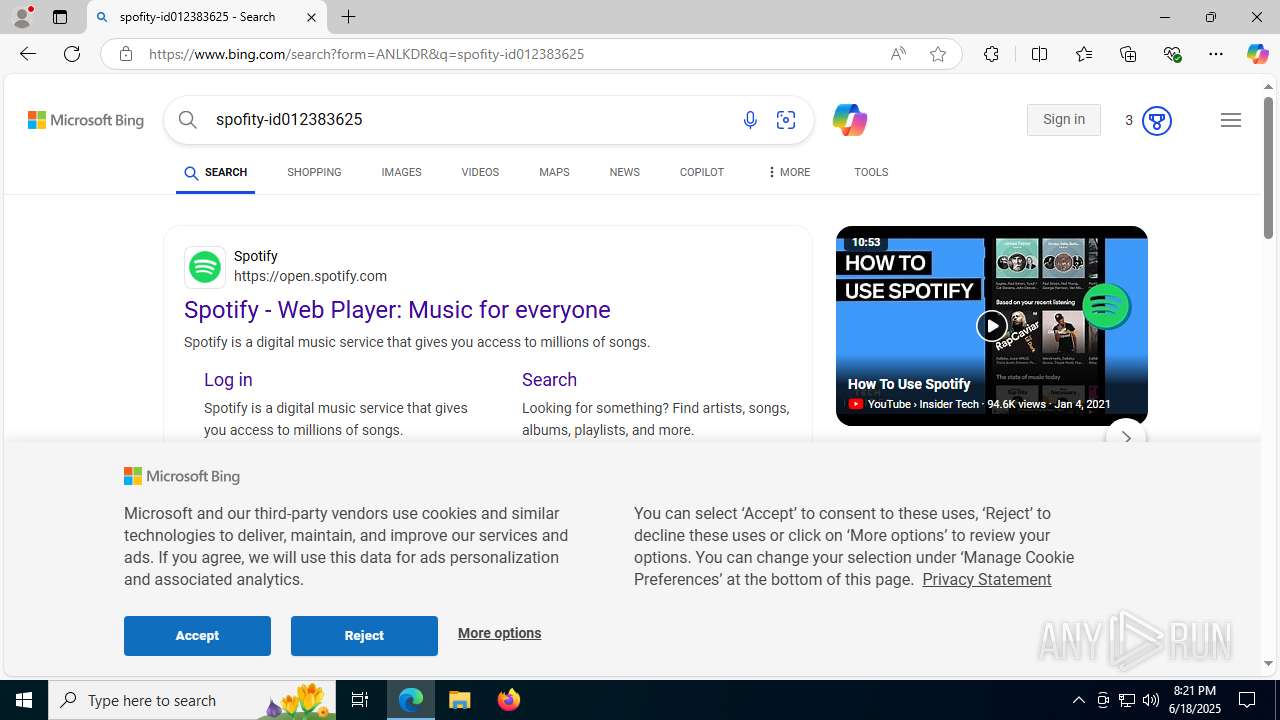
Task: Switch to the COPILOT tab
Action: pos(702,172)
